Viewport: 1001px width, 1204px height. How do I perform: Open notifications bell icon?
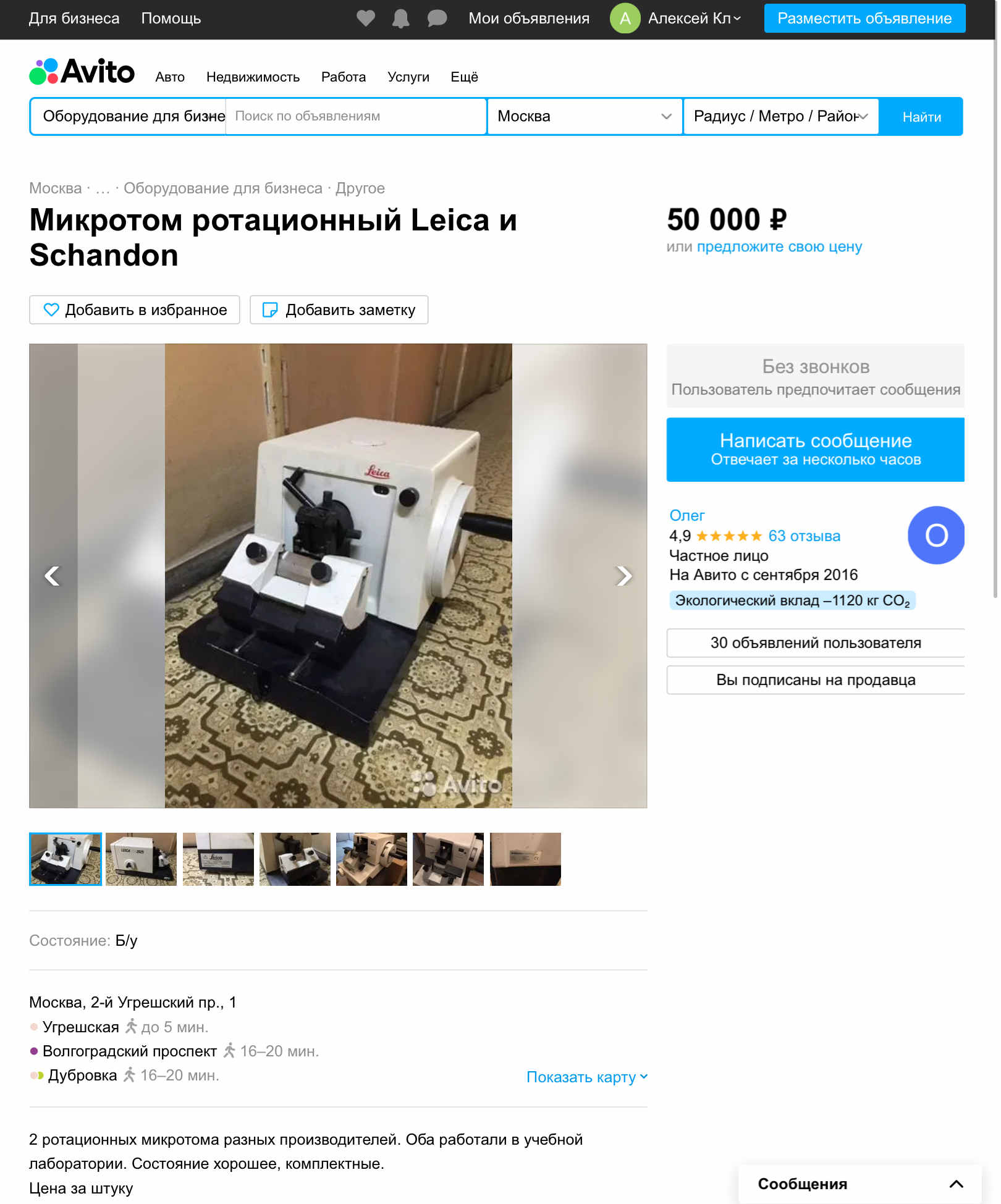coord(402,19)
